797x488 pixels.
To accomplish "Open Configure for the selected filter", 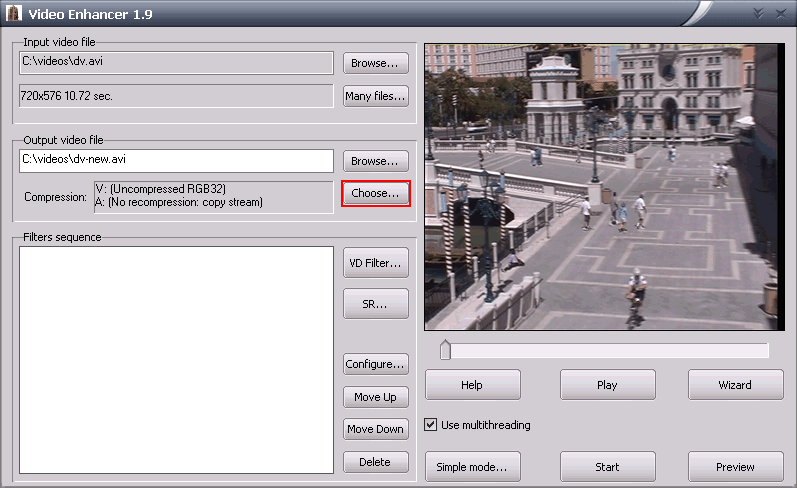I will pyautogui.click(x=376, y=364).
